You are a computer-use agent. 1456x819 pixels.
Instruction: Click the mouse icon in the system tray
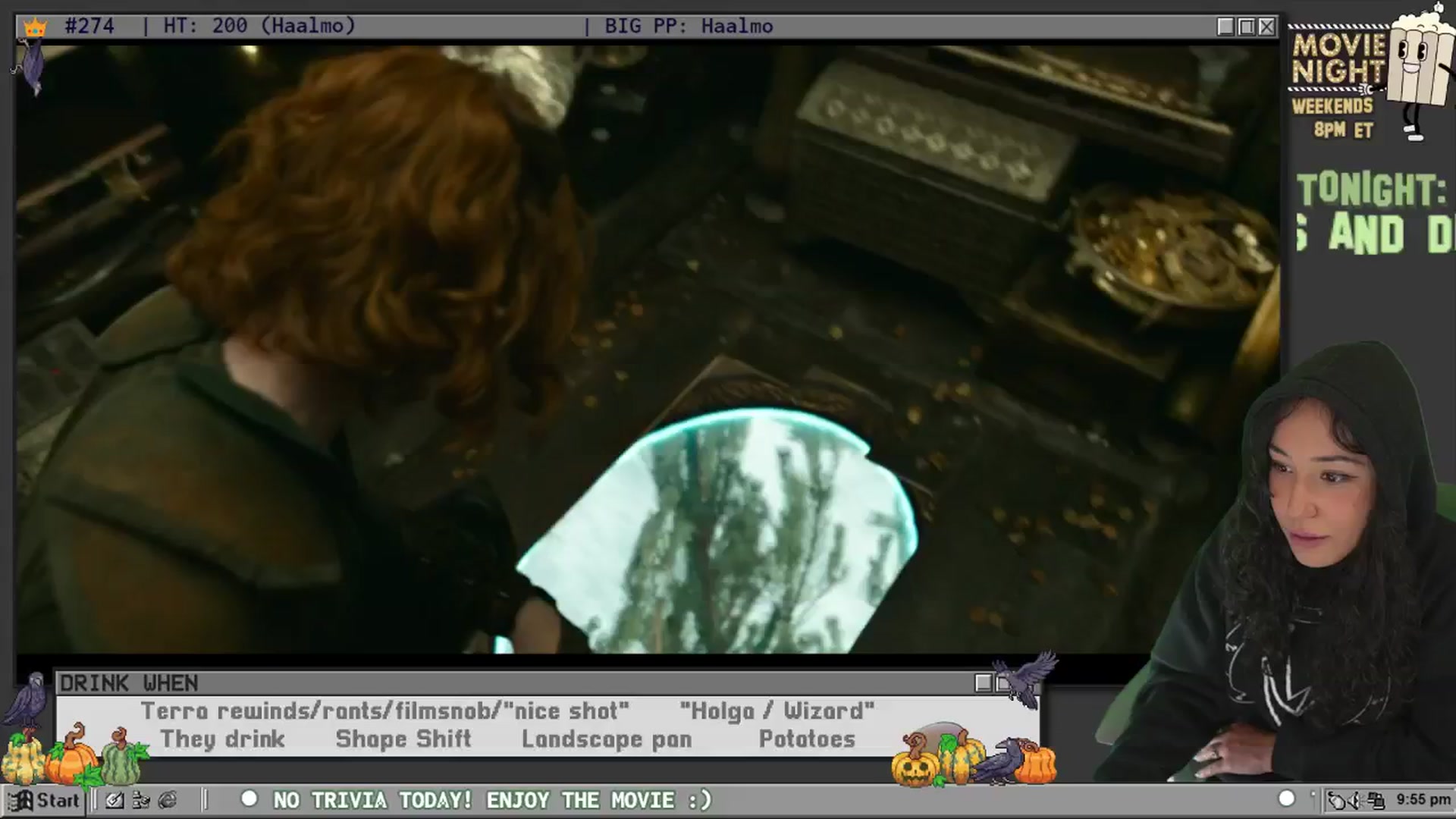click(x=1336, y=800)
